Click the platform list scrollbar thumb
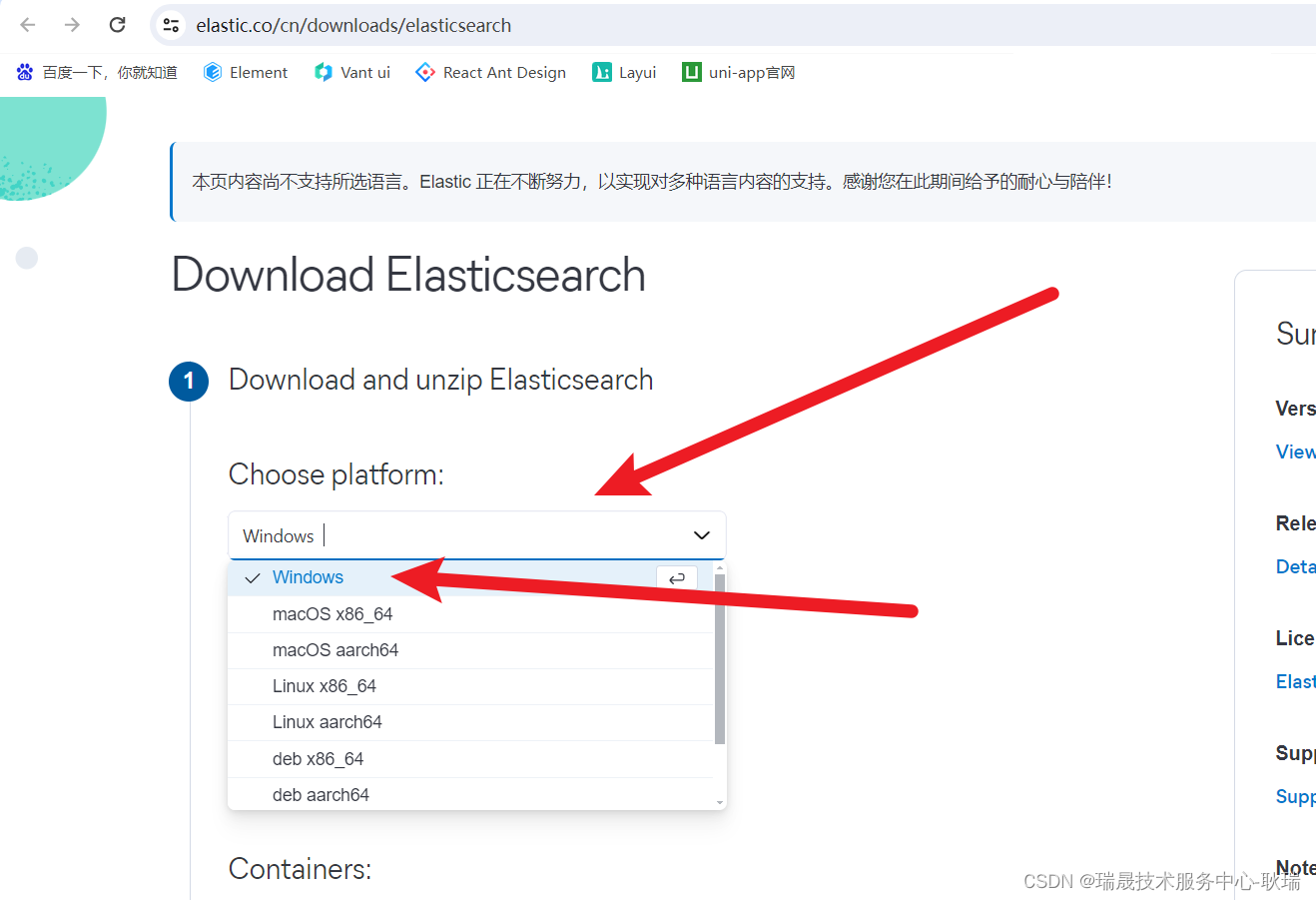Image resolution: width=1316 pixels, height=900 pixels. pos(720,658)
